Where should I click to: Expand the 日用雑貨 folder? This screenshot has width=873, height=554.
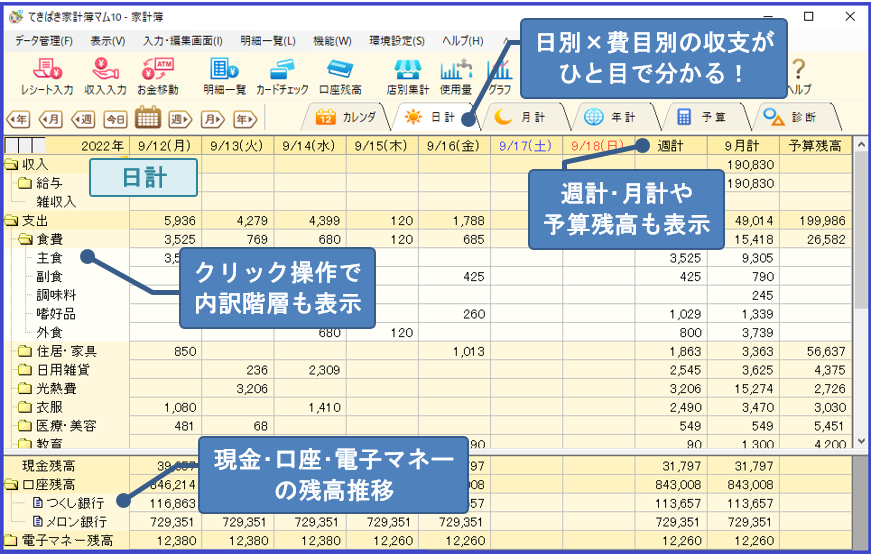(24, 370)
